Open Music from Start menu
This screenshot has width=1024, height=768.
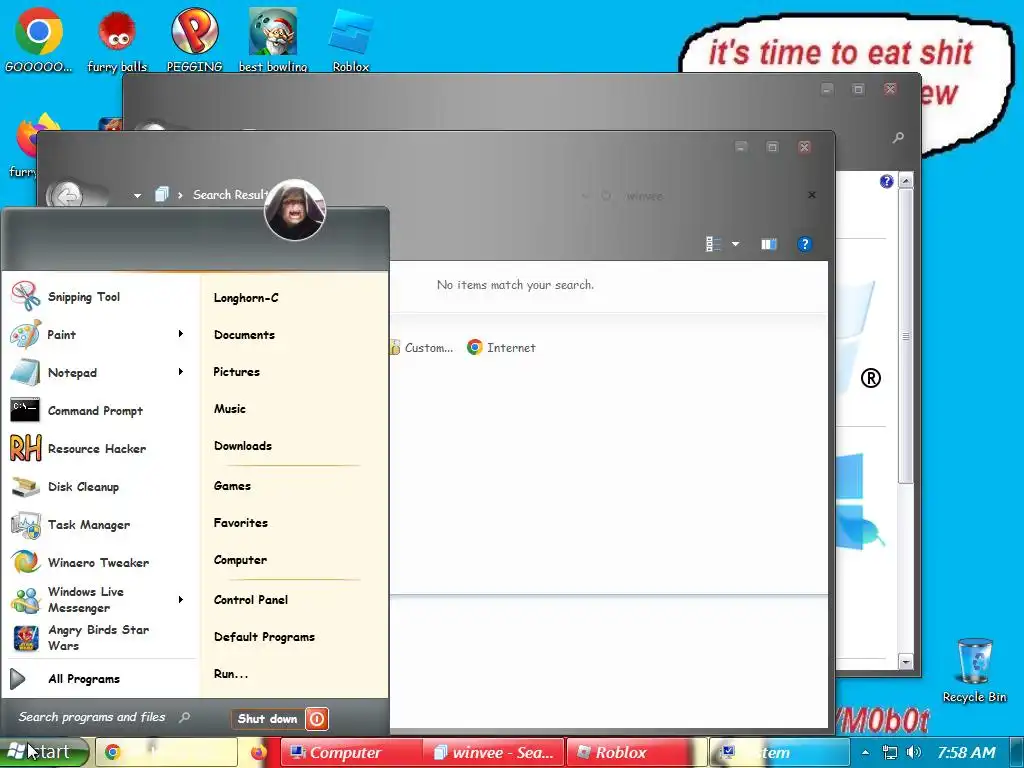click(230, 409)
